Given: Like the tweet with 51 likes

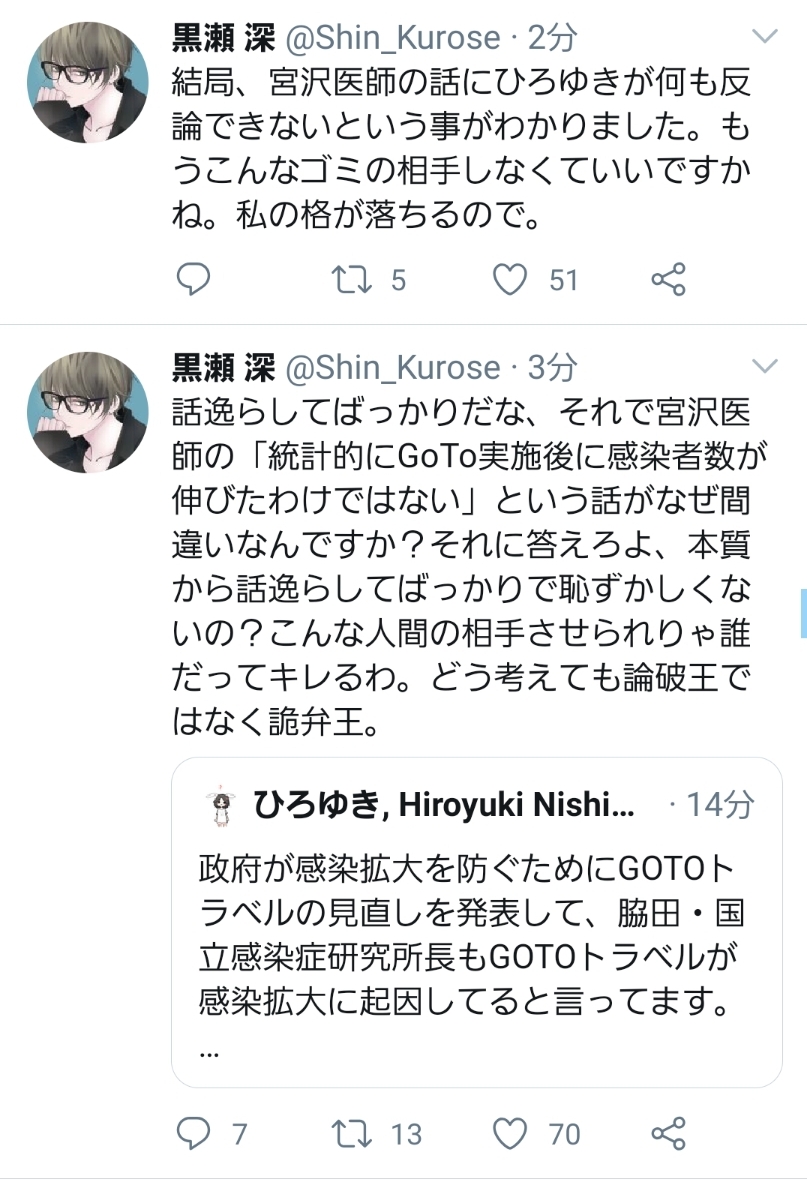Looking at the screenshot, I should click(510, 279).
